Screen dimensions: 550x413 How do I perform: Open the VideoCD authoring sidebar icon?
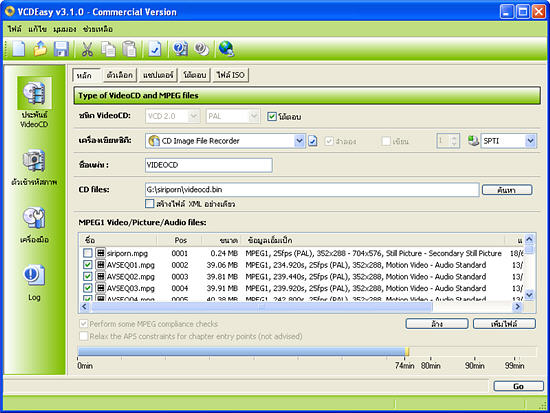point(34,93)
